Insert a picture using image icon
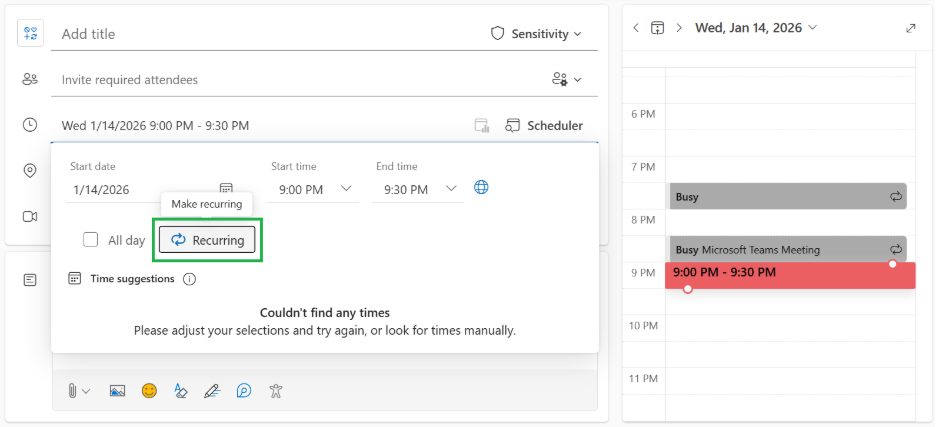 click(x=118, y=391)
